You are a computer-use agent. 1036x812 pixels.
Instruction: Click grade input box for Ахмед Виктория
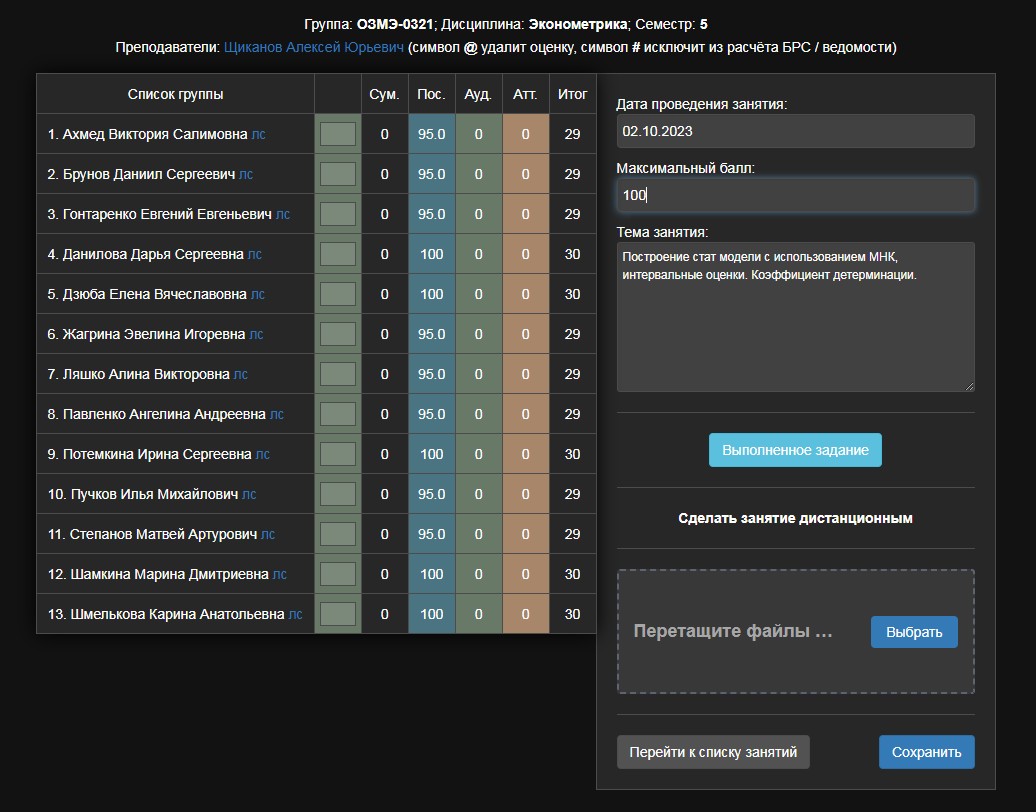pyautogui.click(x=338, y=134)
